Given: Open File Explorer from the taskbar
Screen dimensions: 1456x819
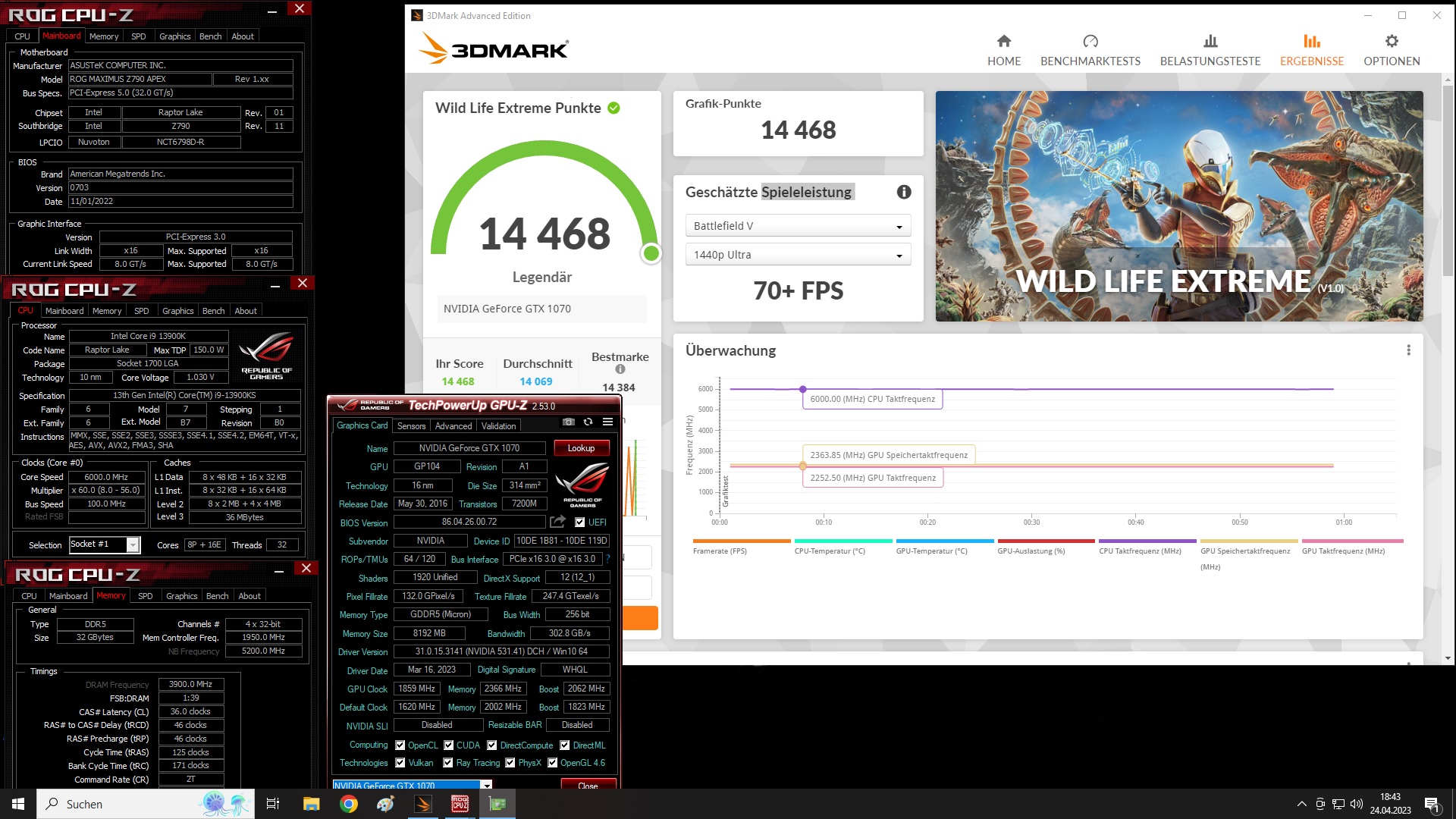Looking at the screenshot, I should (x=311, y=804).
